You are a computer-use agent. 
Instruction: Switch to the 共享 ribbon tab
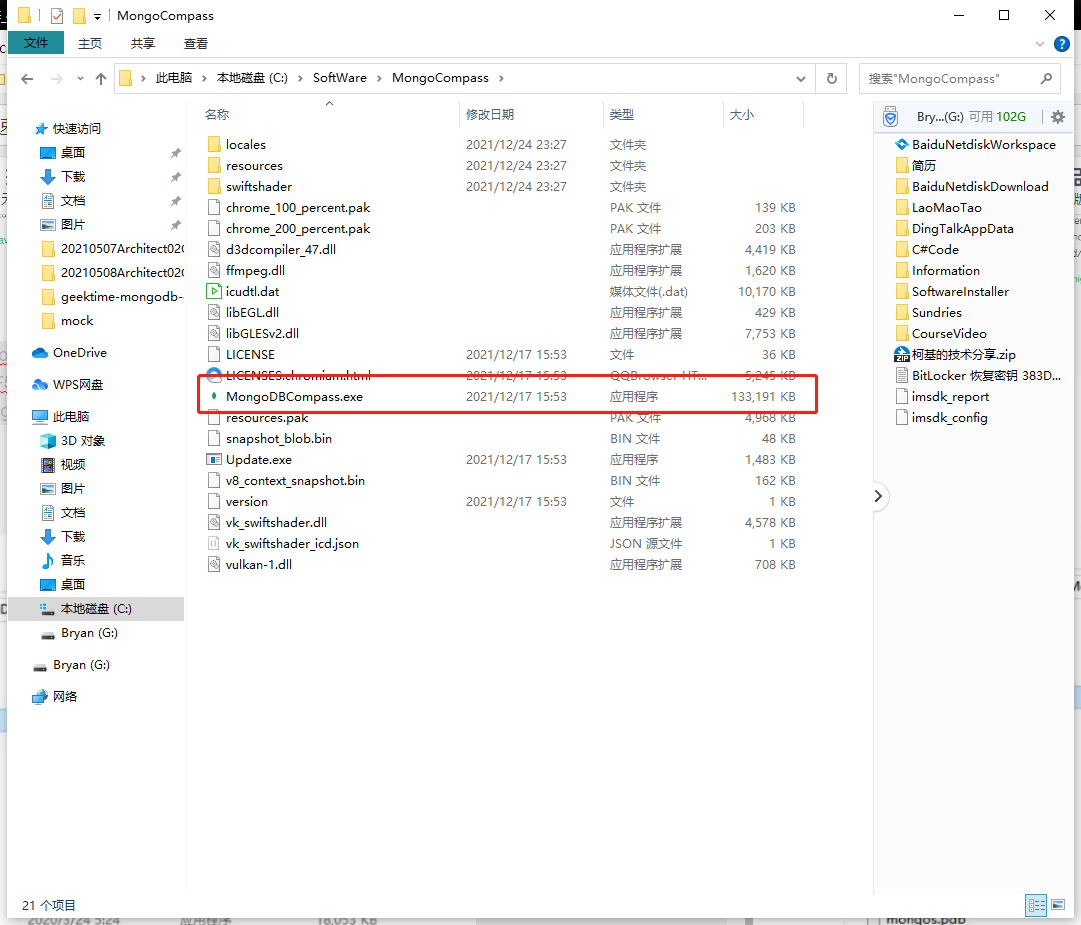pos(143,43)
